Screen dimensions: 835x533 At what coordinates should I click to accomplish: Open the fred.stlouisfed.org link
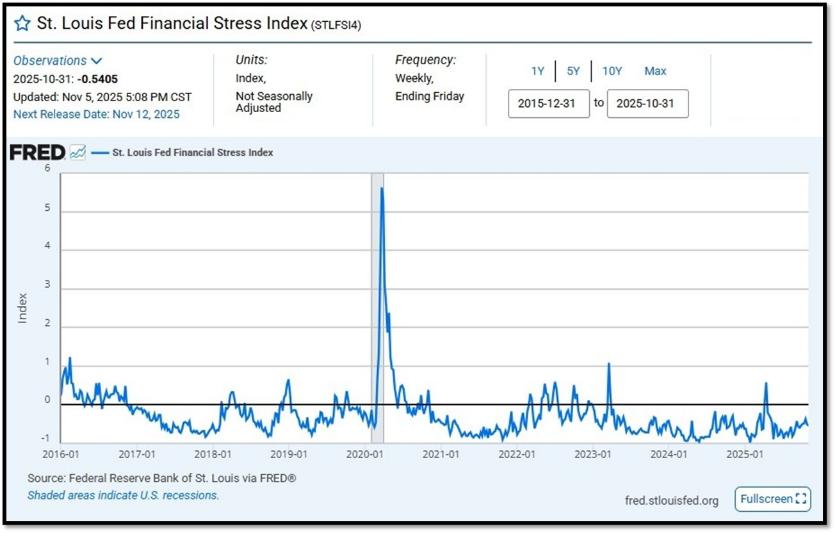point(672,501)
